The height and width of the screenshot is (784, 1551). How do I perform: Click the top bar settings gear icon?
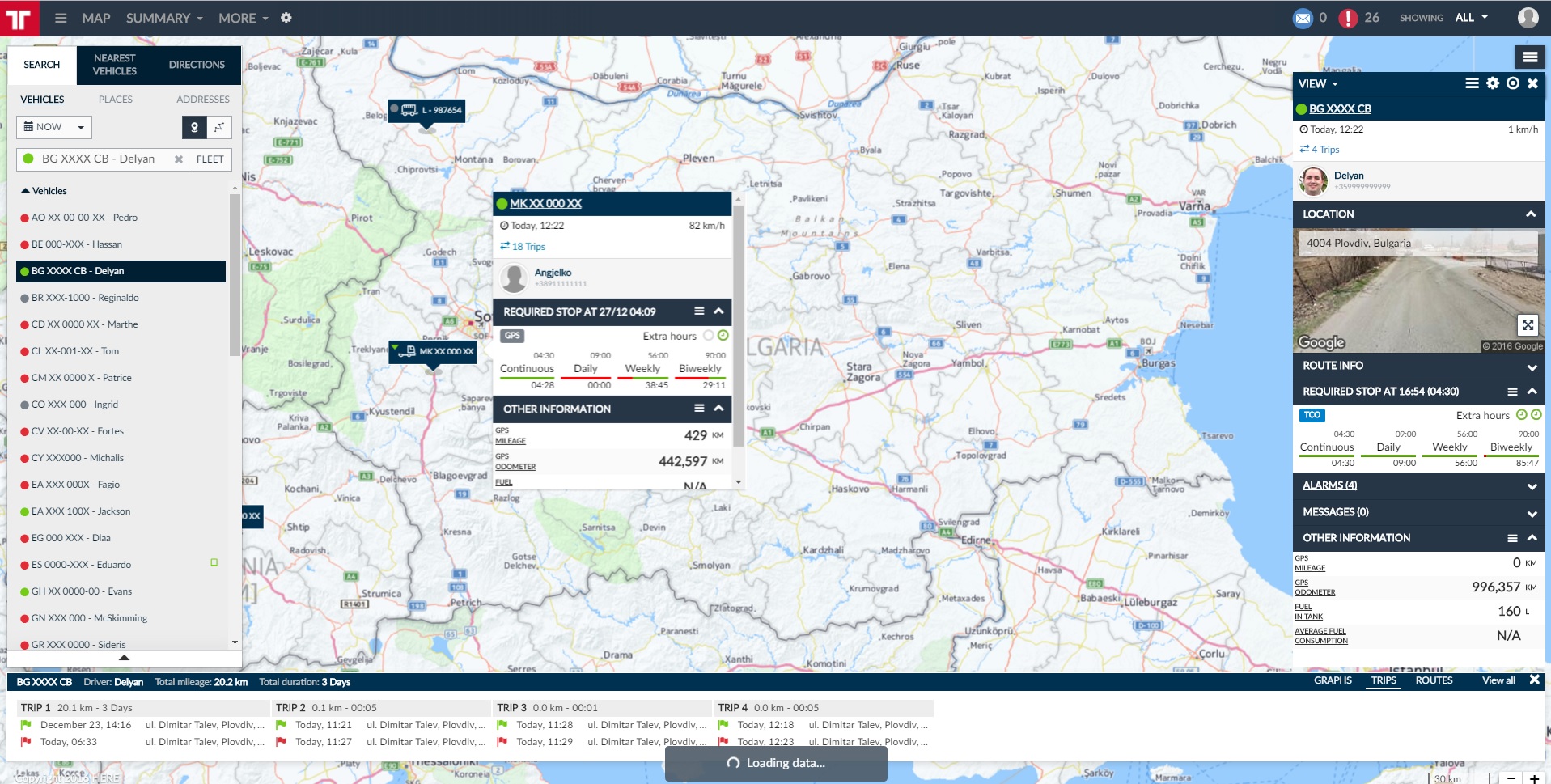[x=286, y=18]
